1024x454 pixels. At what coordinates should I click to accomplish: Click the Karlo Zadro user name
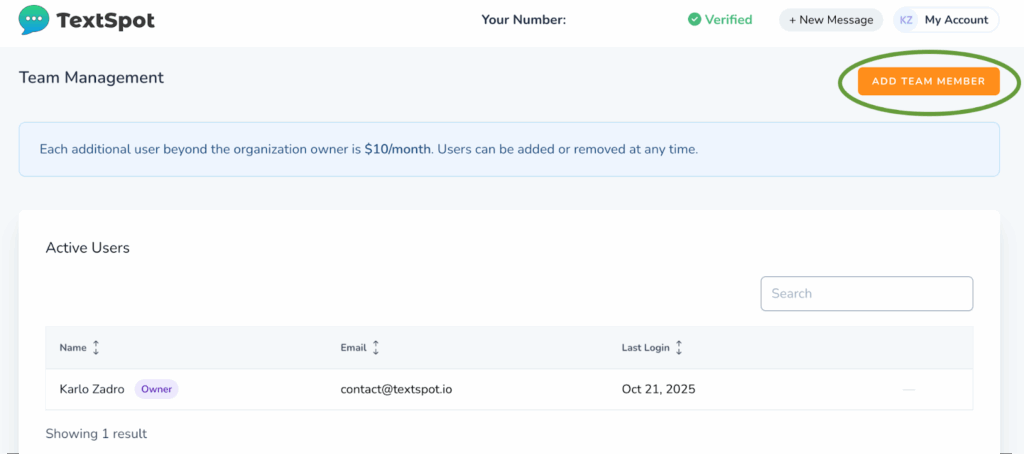92,389
